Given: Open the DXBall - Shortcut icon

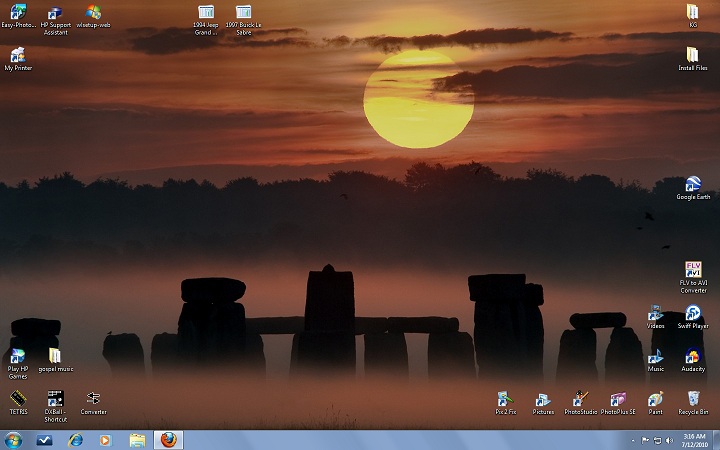Looking at the screenshot, I should 56,406.
